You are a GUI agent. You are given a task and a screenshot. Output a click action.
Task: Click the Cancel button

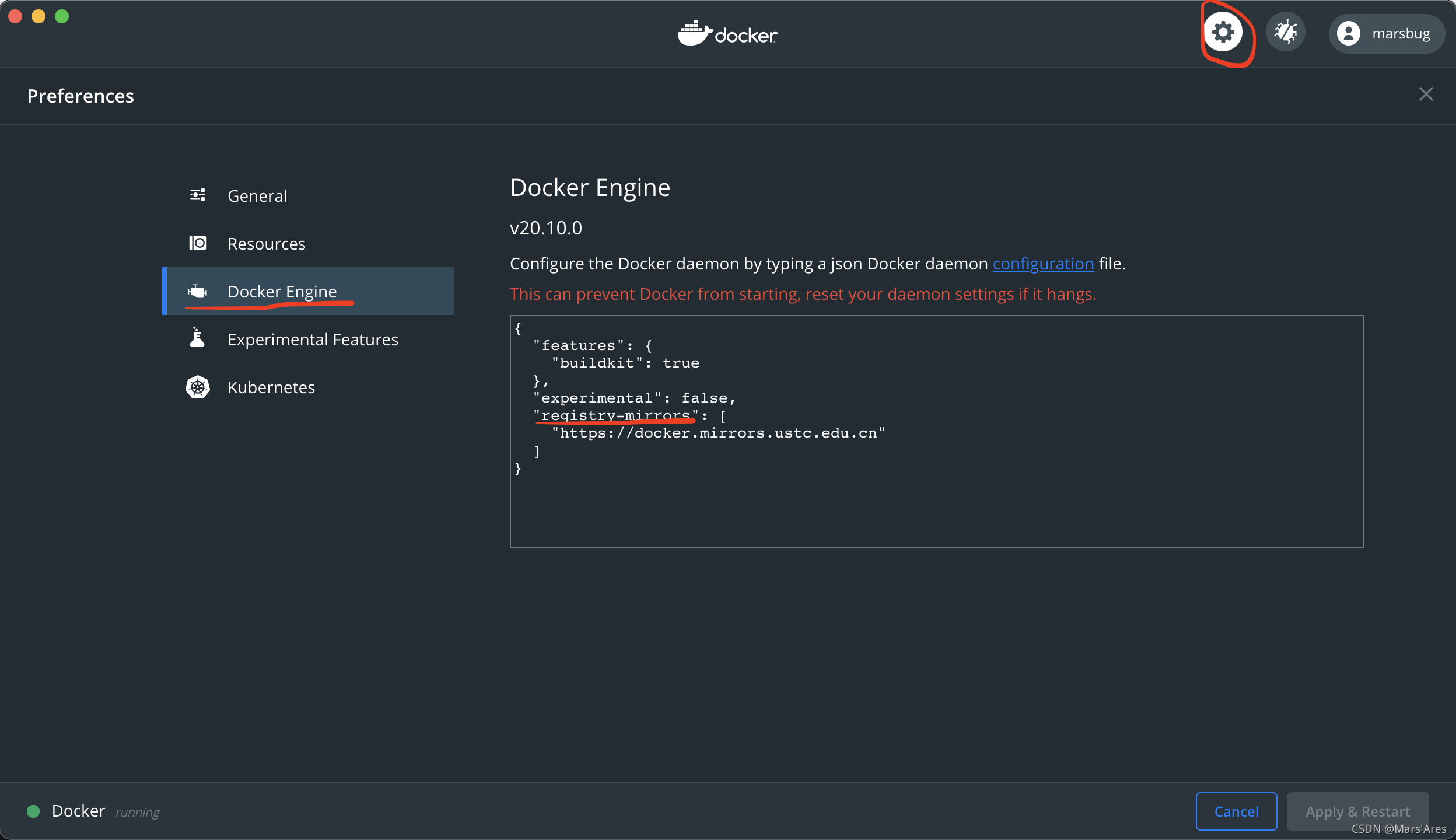point(1236,811)
